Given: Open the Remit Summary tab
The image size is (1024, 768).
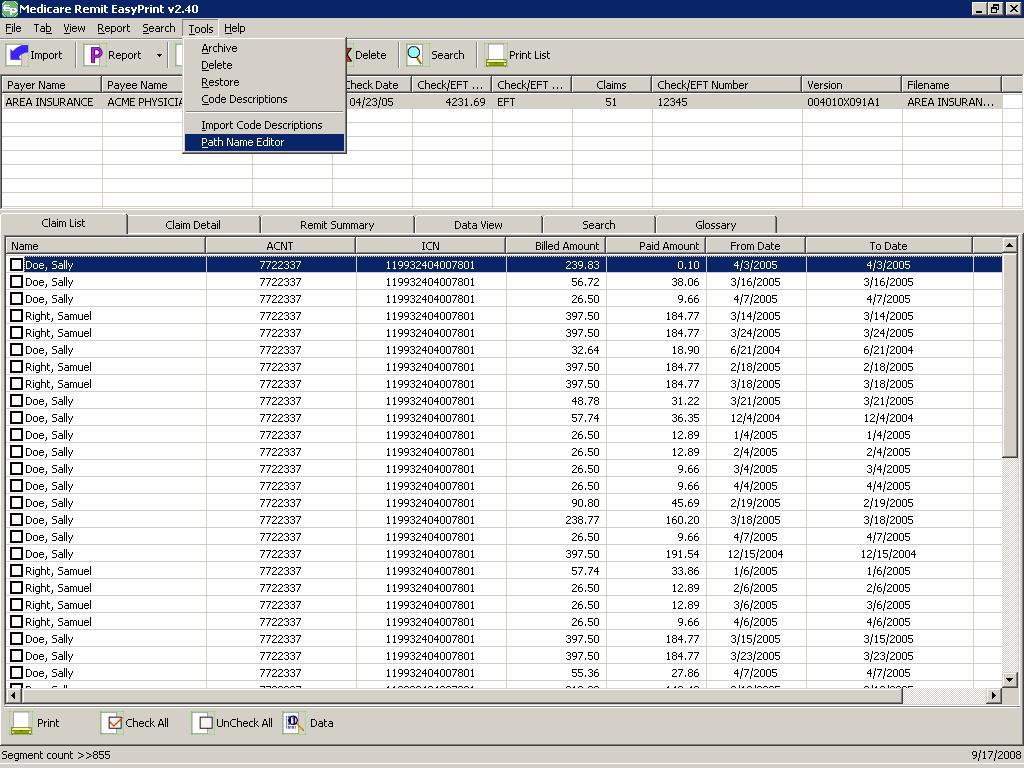Looking at the screenshot, I should [337, 223].
